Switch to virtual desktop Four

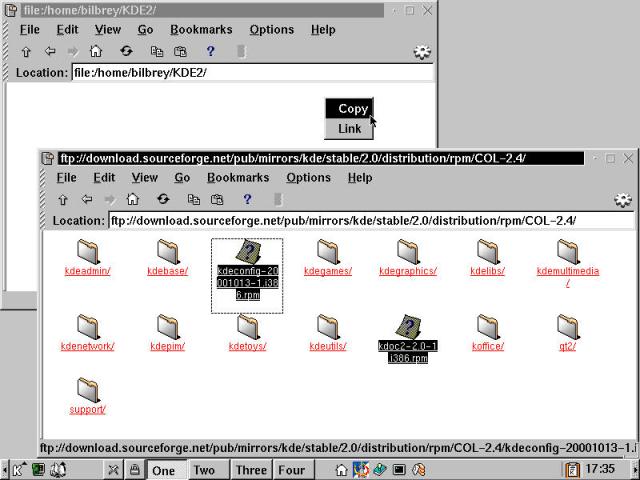tap(294, 470)
